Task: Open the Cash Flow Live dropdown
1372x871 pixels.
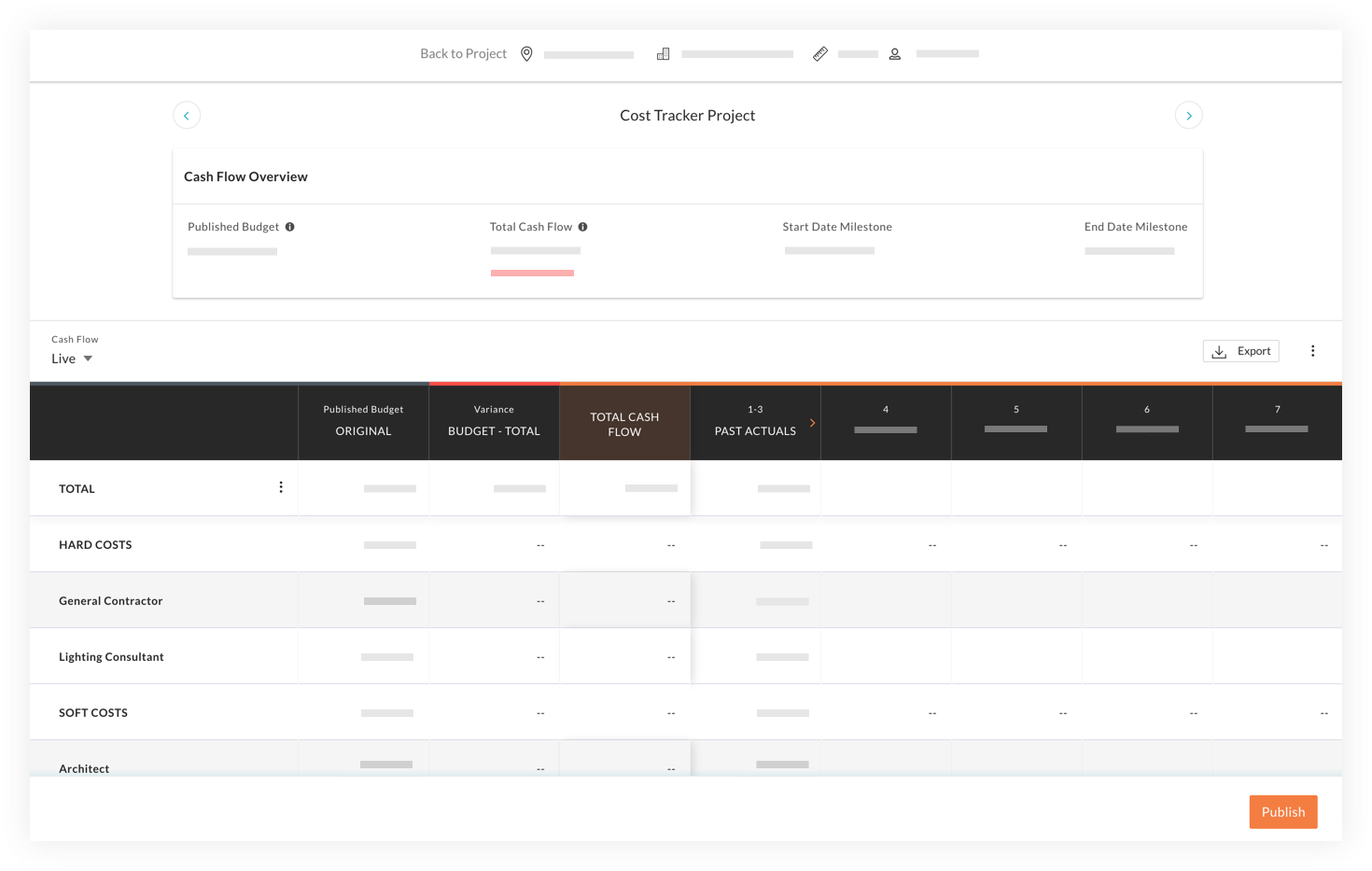Action: (x=72, y=358)
